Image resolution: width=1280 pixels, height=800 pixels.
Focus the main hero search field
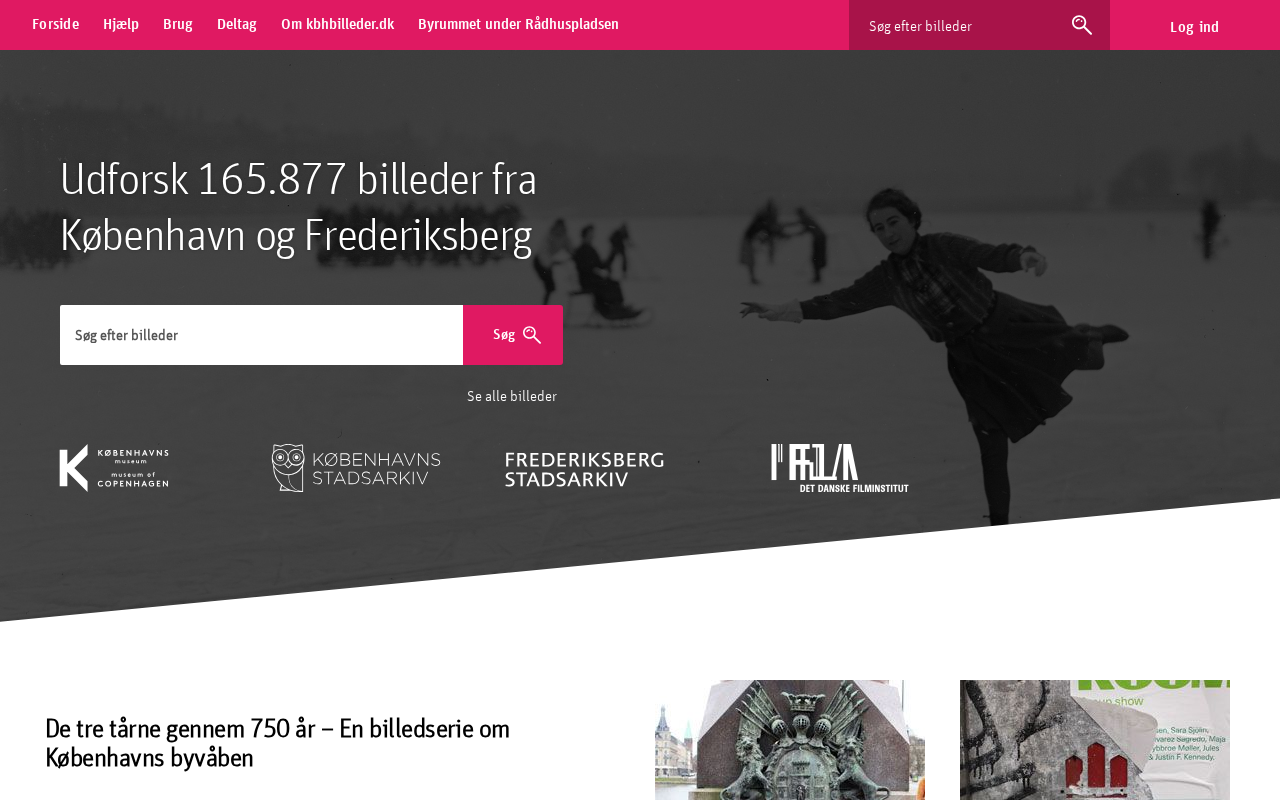[x=261, y=335]
